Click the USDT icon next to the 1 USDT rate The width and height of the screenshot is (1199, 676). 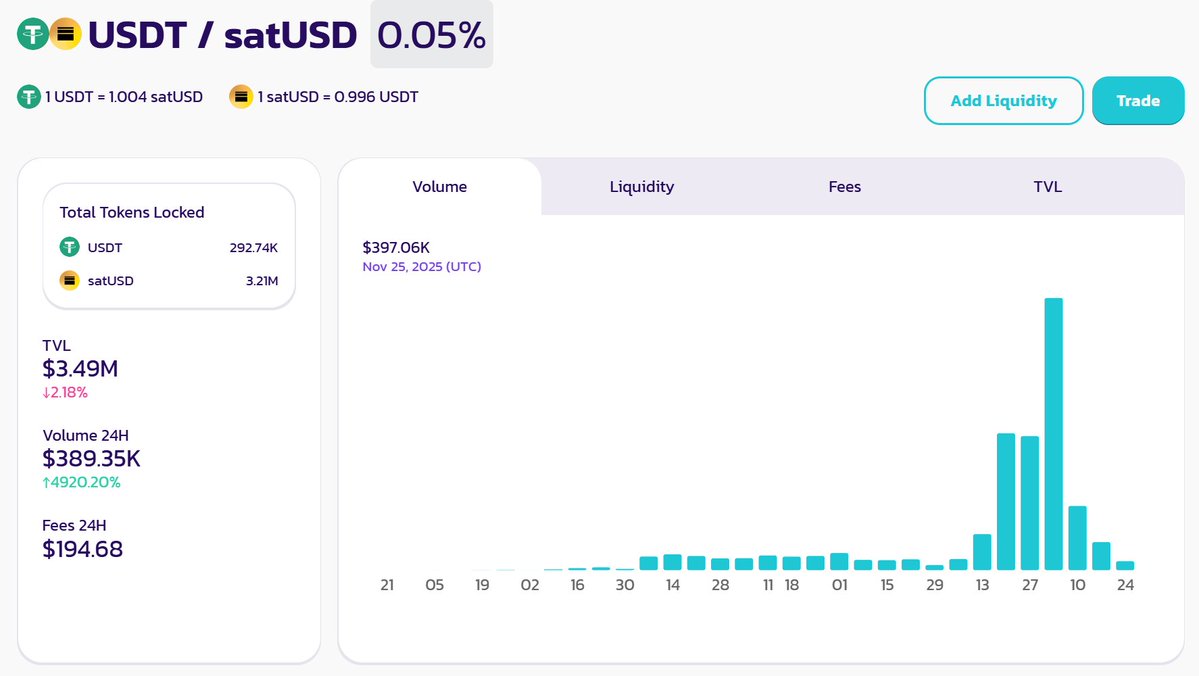(29, 97)
